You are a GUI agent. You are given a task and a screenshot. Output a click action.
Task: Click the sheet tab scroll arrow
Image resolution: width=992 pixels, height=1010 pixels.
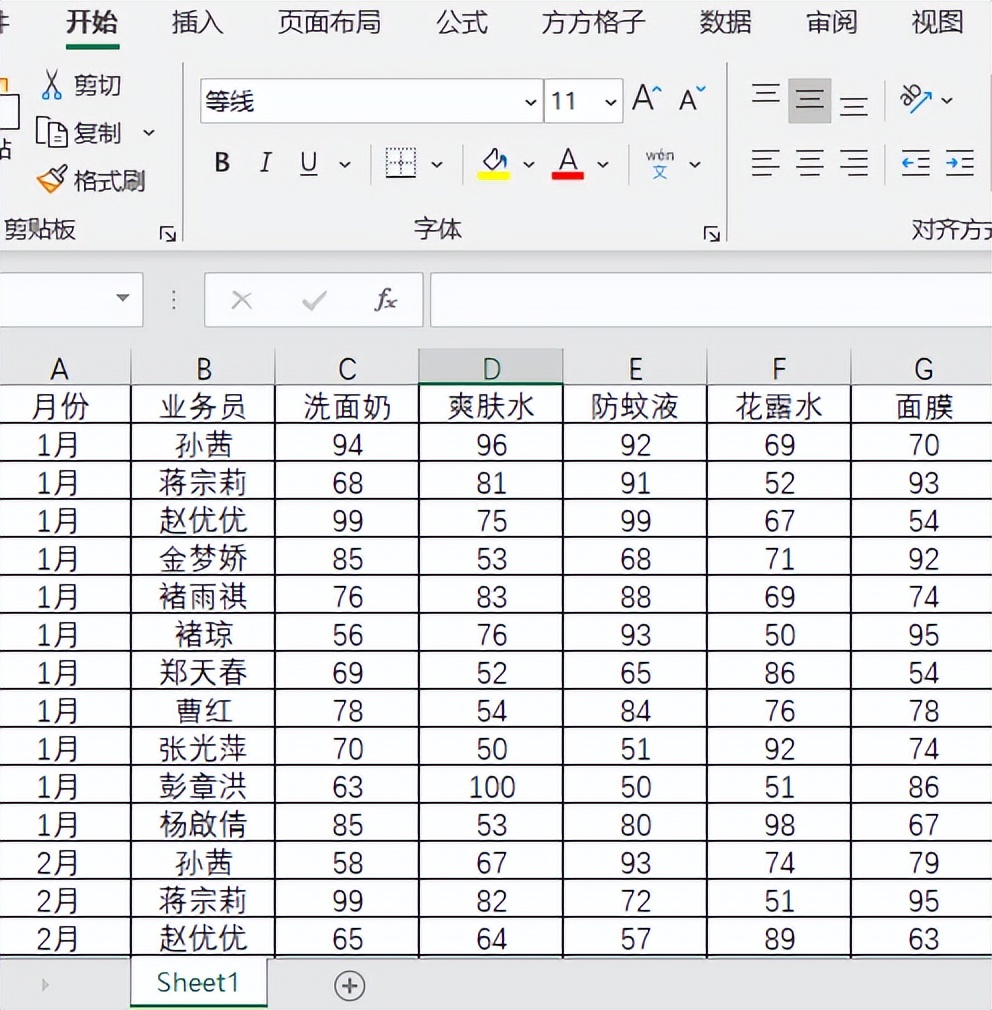[x=44, y=985]
